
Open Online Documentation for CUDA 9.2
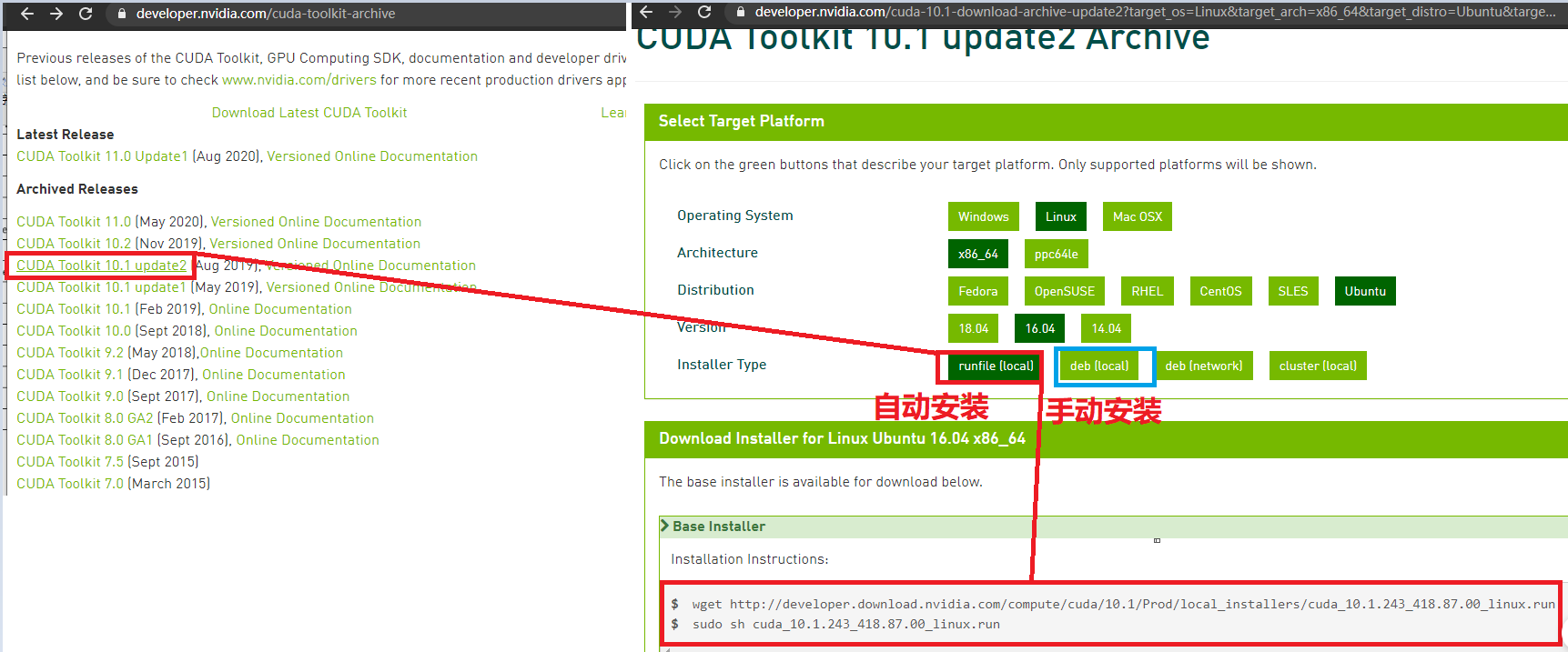pyautogui.click(x=272, y=353)
